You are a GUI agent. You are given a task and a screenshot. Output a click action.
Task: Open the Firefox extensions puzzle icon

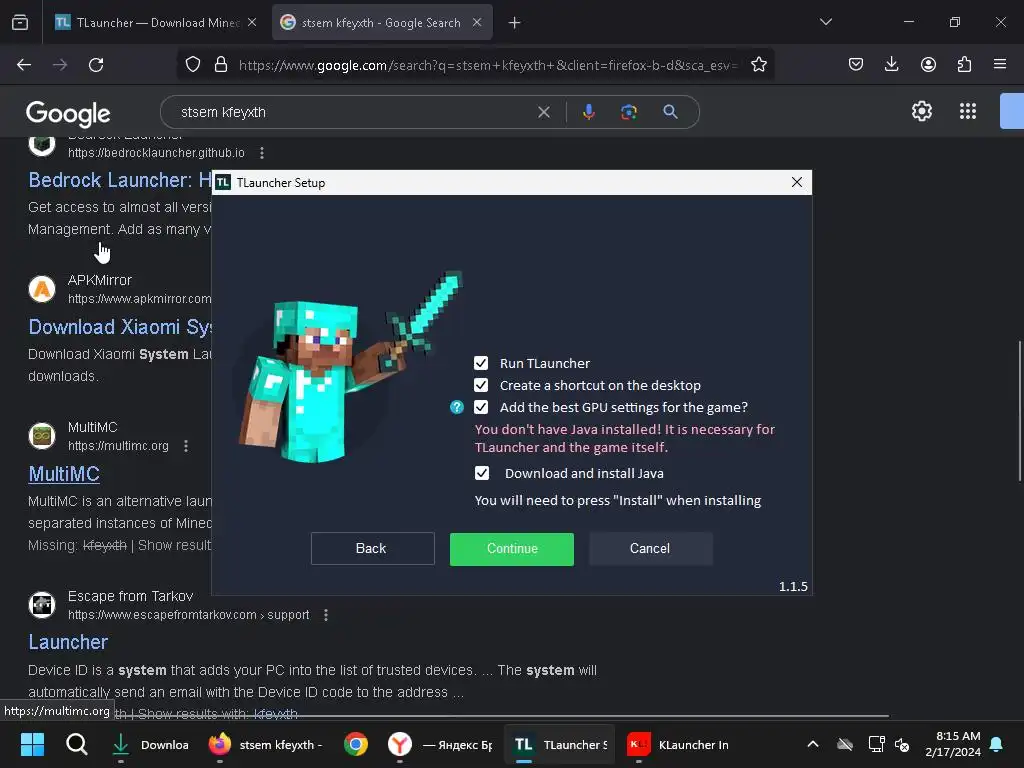click(x=964, y=64)
